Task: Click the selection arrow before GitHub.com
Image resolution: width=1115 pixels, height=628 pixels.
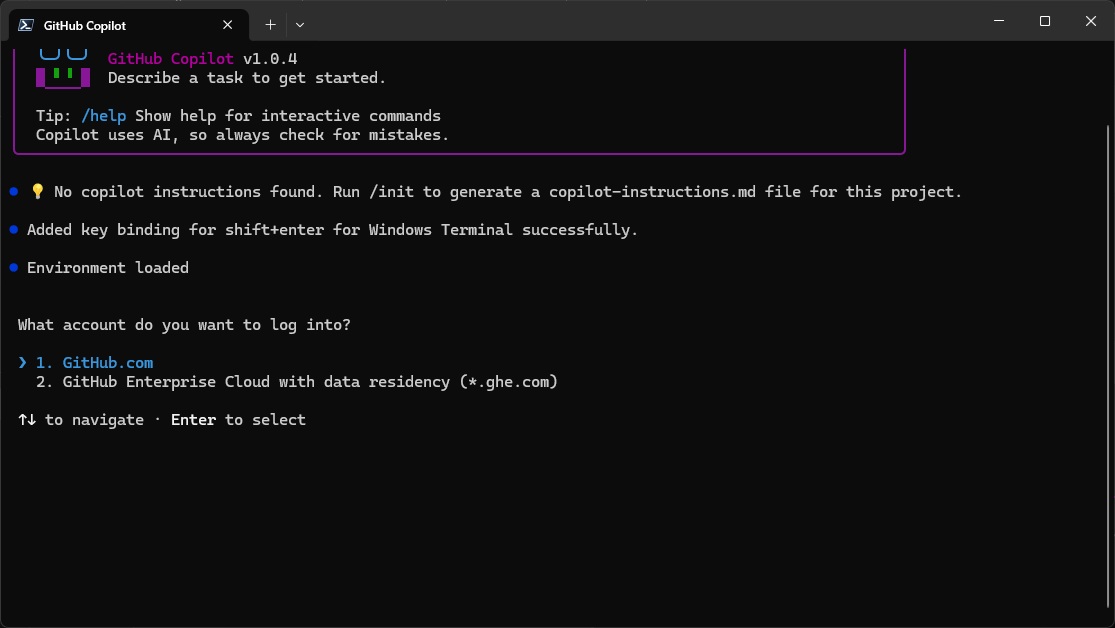Action: tap(22, 363)
